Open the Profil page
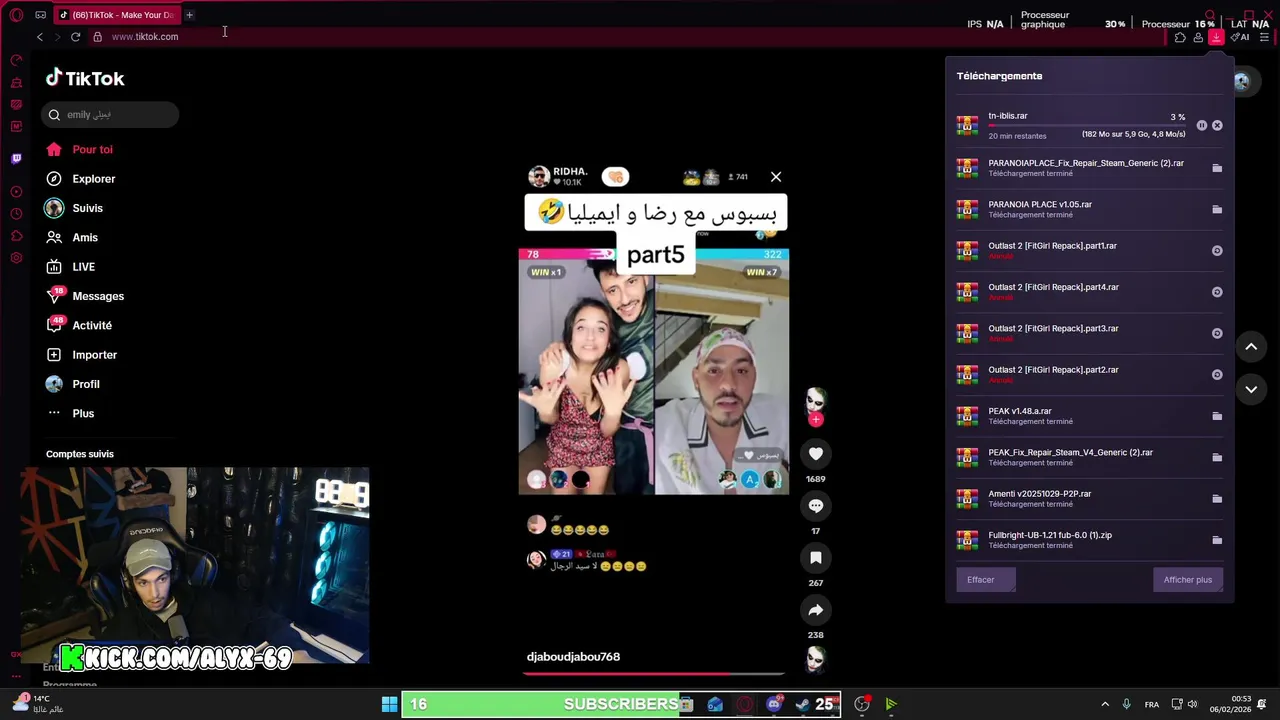 click(72, 384)
